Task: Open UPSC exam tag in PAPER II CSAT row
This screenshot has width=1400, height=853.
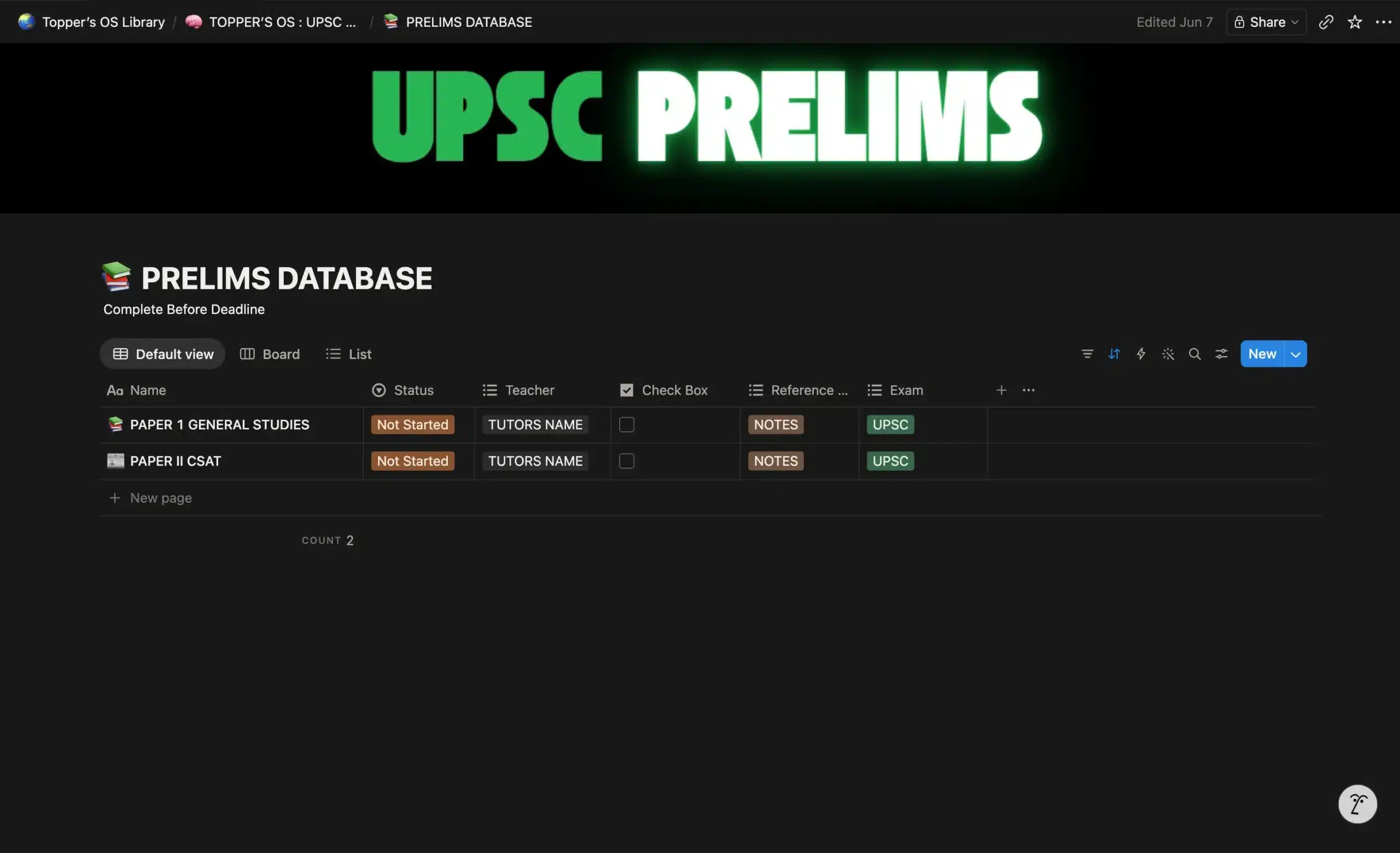Action: [890, 461]
